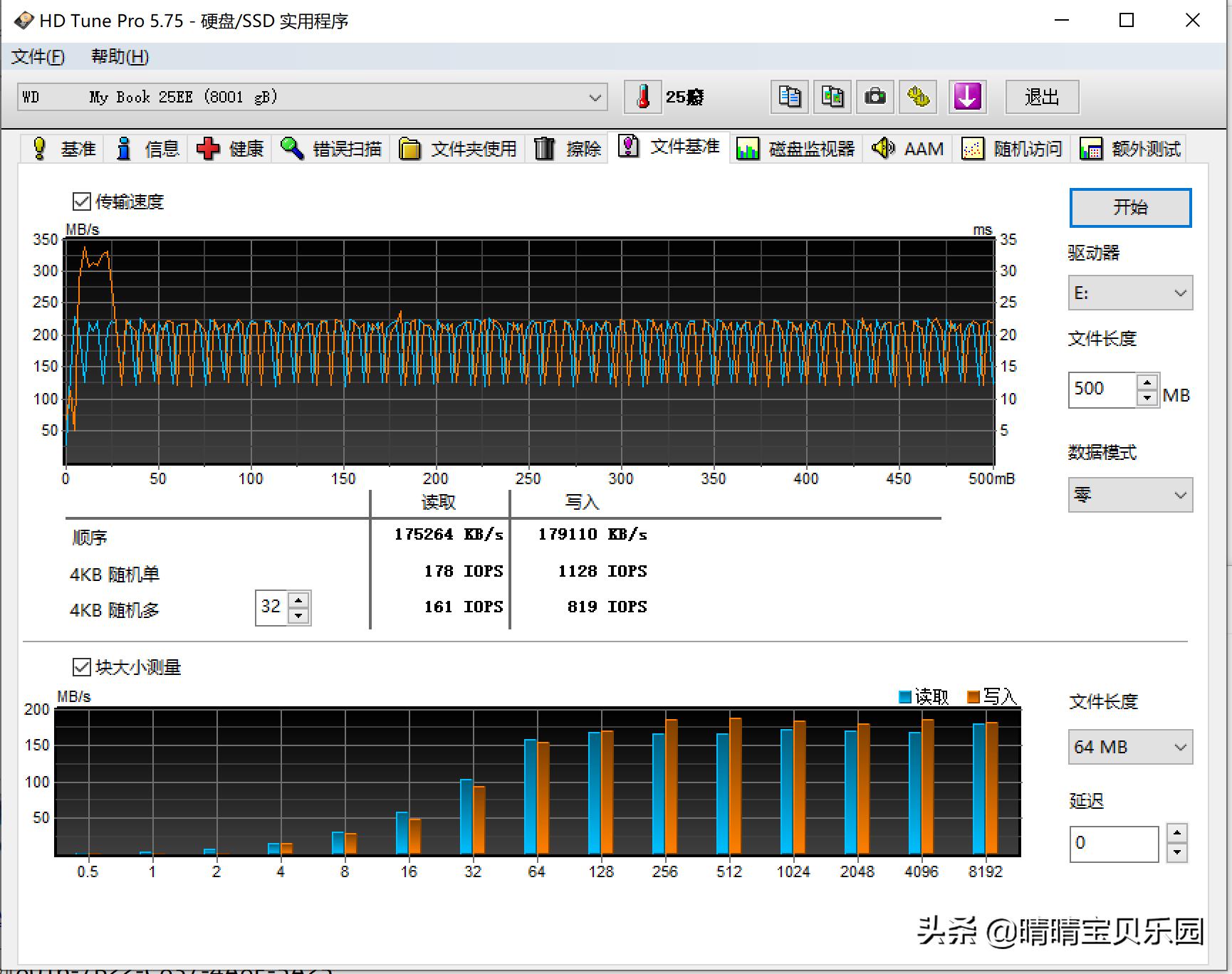
Task: Click the purple download arrow icon
Action: coord(967,97)
